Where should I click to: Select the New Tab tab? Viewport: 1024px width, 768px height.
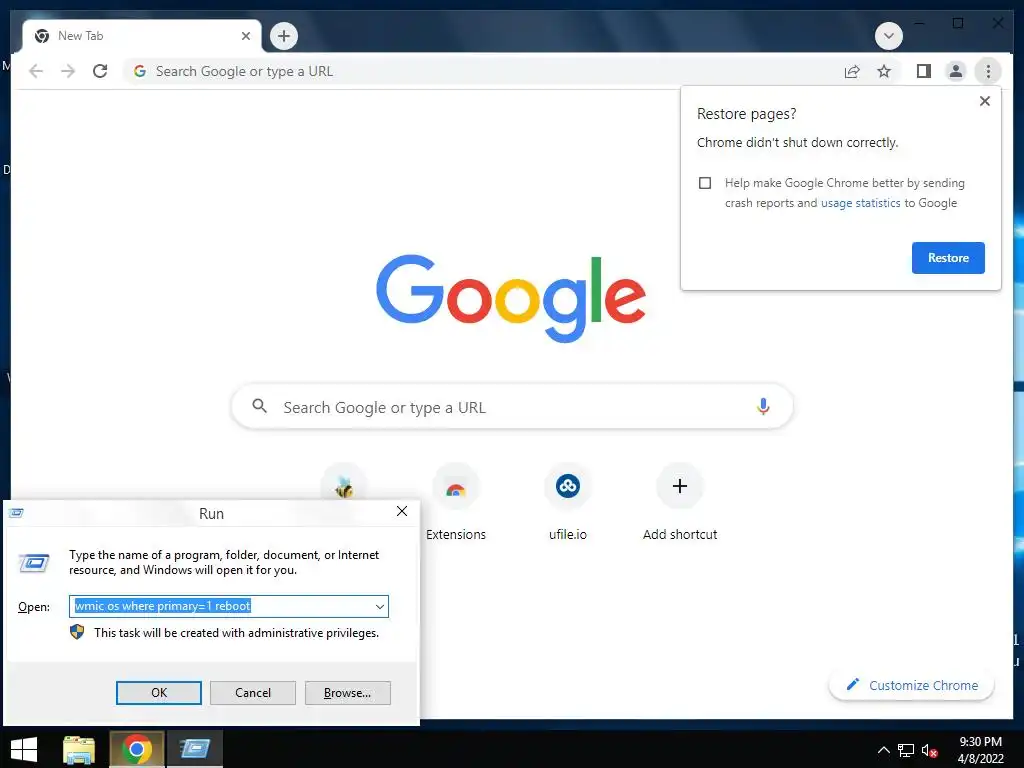pyautogui.click(x=142, y=36)
